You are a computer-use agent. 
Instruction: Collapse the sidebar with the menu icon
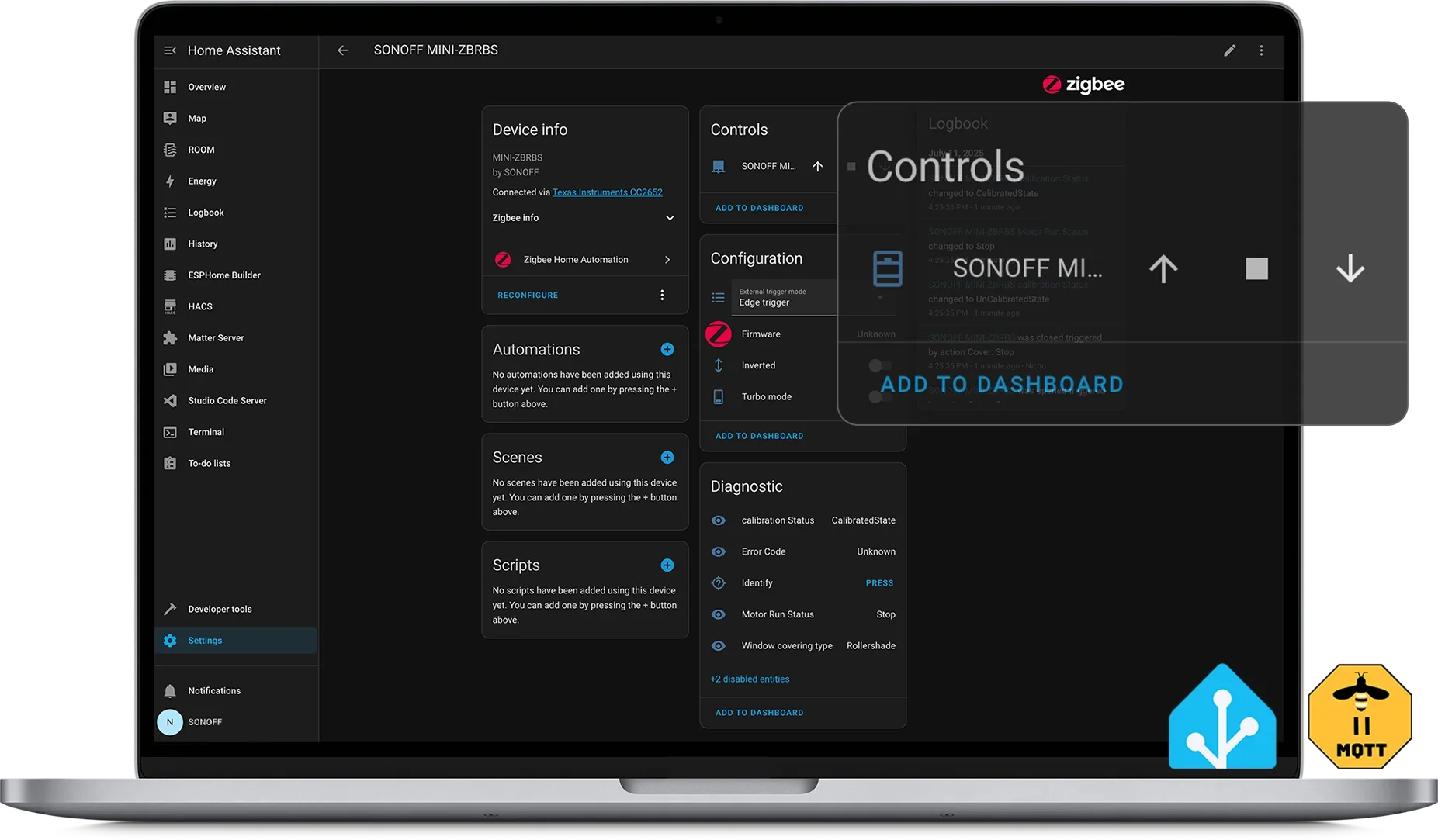coord(170,50)
